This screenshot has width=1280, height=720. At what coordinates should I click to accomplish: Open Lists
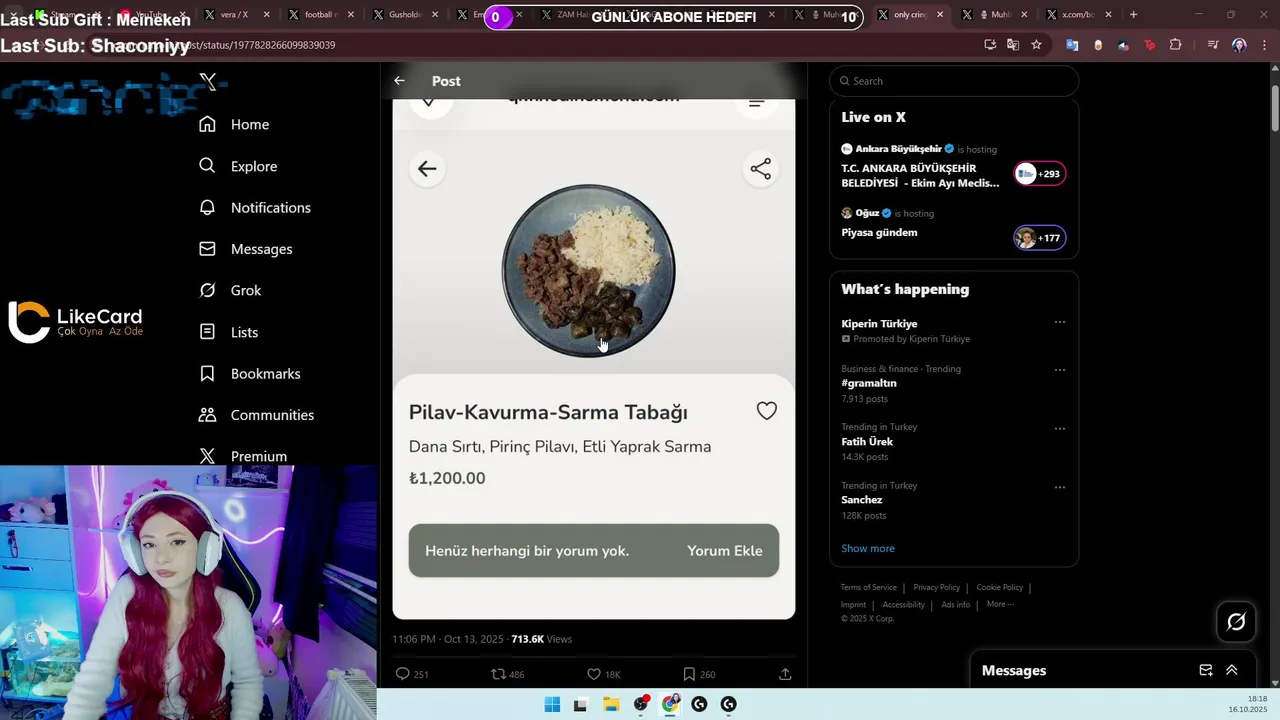(229, 332)
